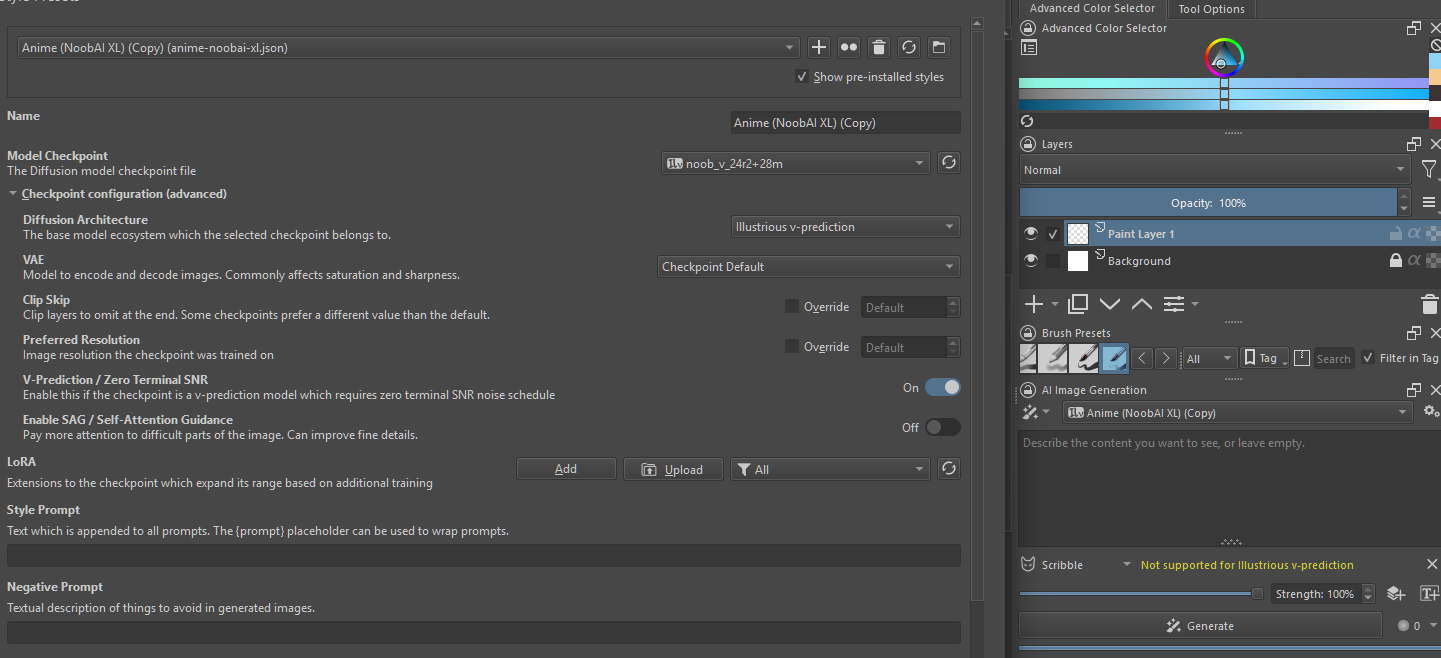Go to next brush presets page
1441x658 pixels.
(x=1166, y=358)
